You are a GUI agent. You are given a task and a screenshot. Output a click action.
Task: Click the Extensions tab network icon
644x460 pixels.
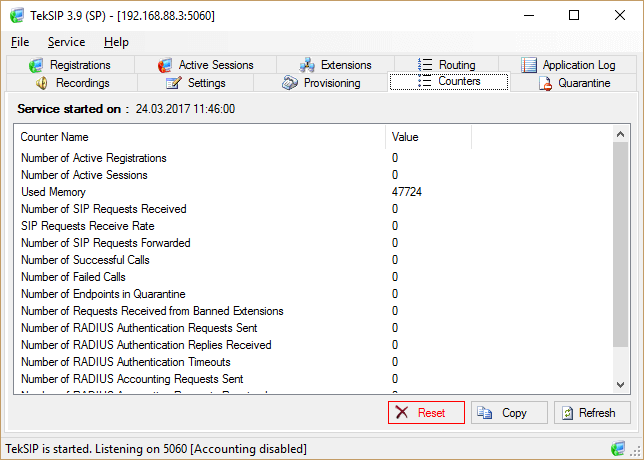point(307,65)
